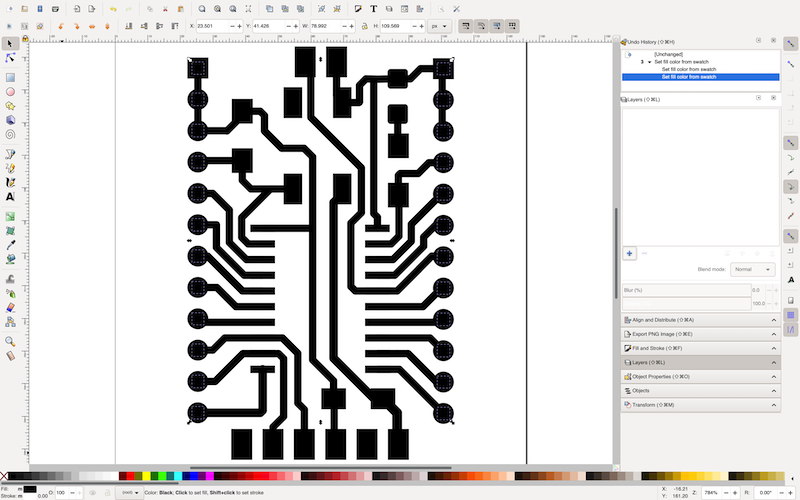The height and width of the screenshot is (500, 800).
Task: Select the Ellipse tool
Action: (10, 92)
